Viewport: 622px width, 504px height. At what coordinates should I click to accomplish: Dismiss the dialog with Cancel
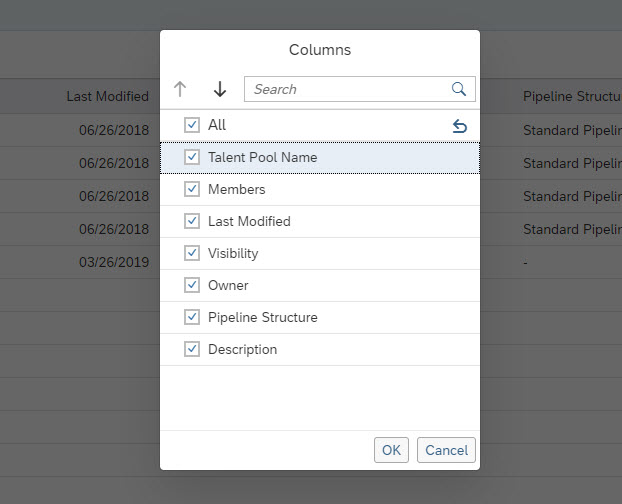pyautogui.click(x=446, y=450)
